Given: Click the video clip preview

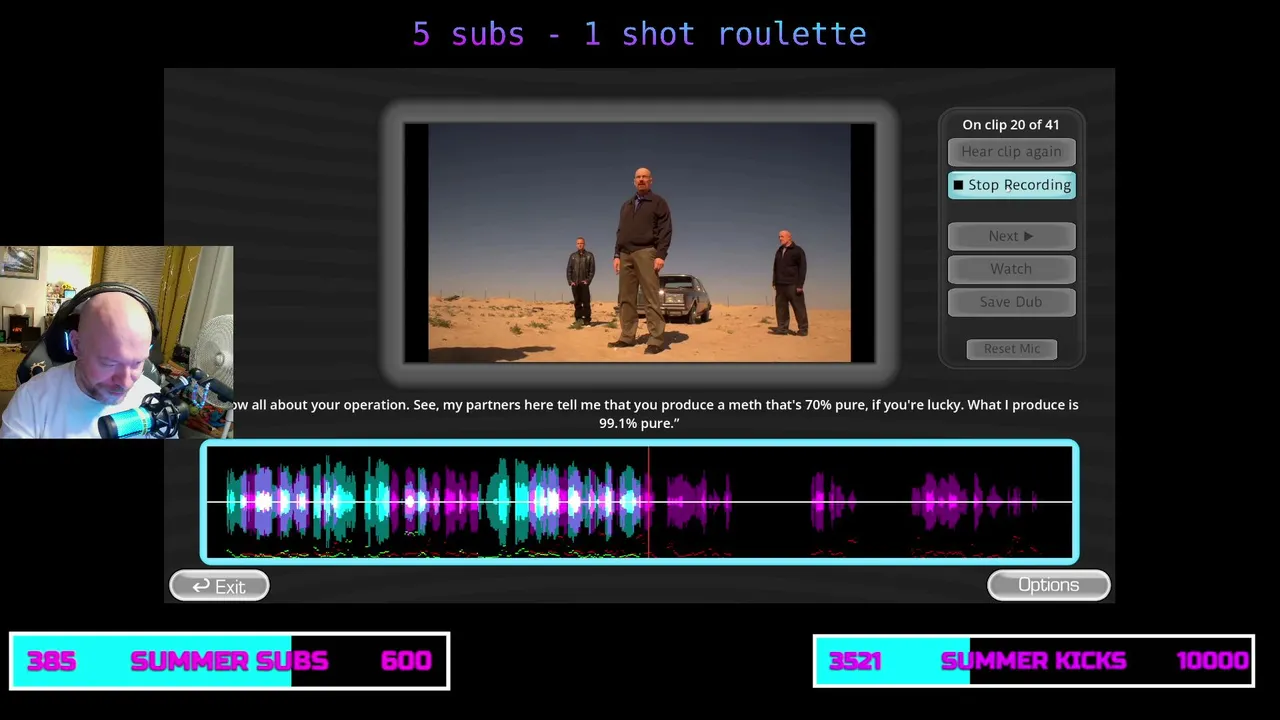Looking at the screenshot, I should (x=639, y=243).
